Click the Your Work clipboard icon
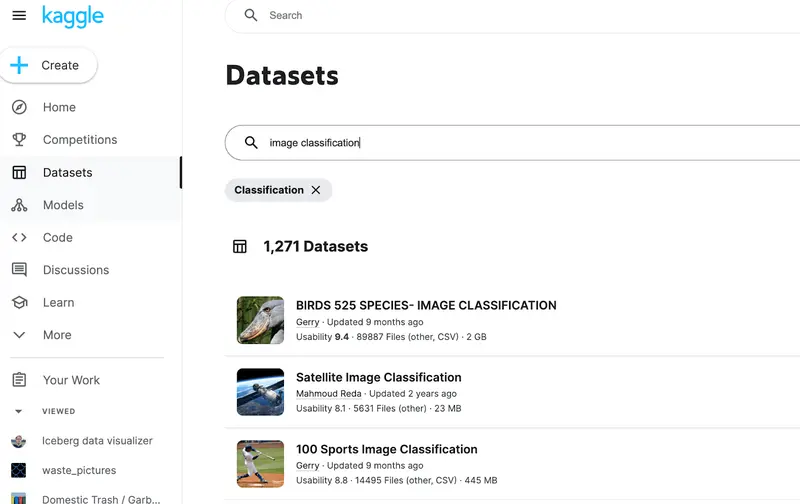The width and height of the screenshot is (800, 504). 19,380
